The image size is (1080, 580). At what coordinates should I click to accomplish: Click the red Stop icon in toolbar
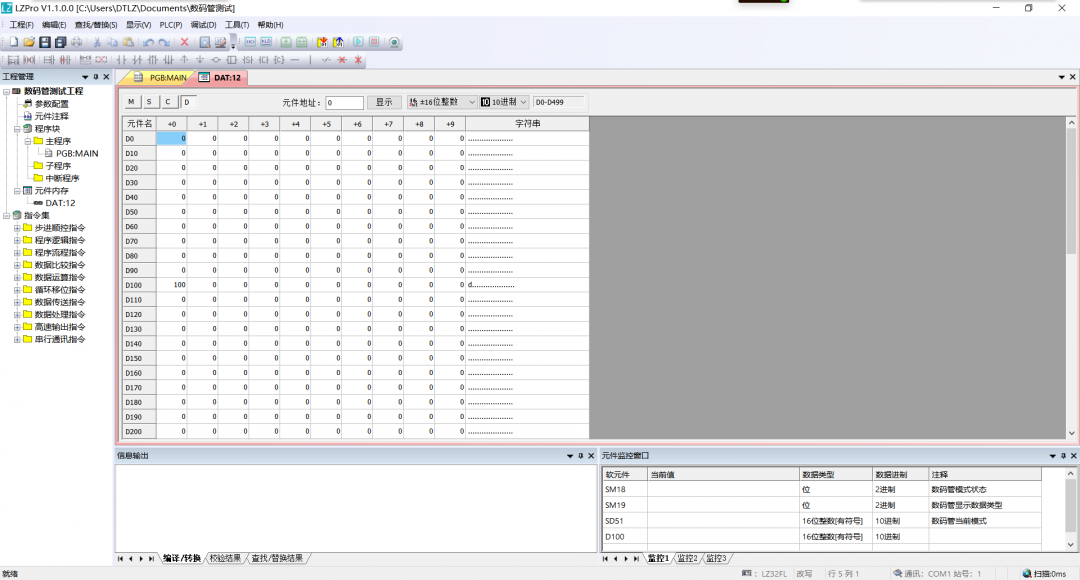[x=374, y=42]
